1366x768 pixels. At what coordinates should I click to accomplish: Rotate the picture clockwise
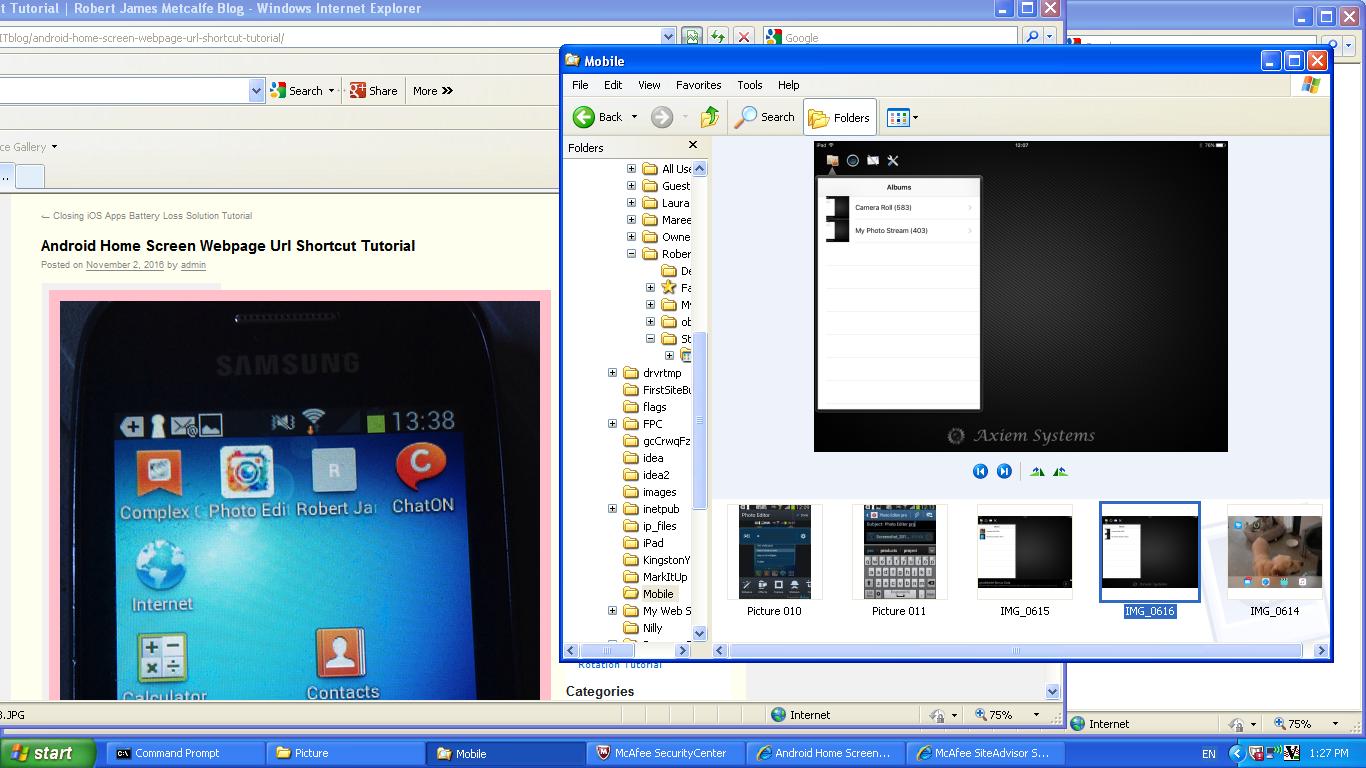point(1037,471)
